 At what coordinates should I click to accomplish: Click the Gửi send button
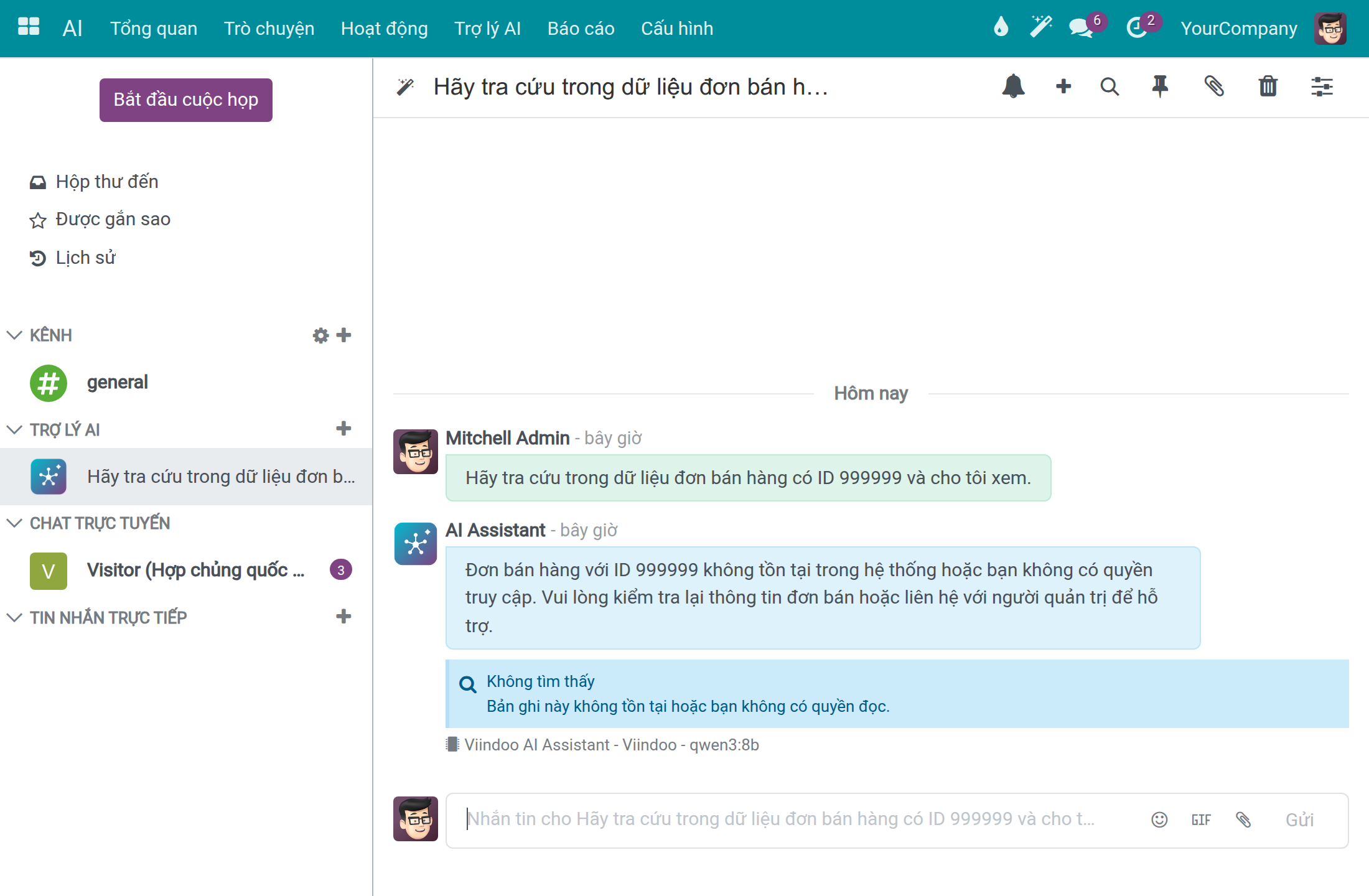point(1299,820)
